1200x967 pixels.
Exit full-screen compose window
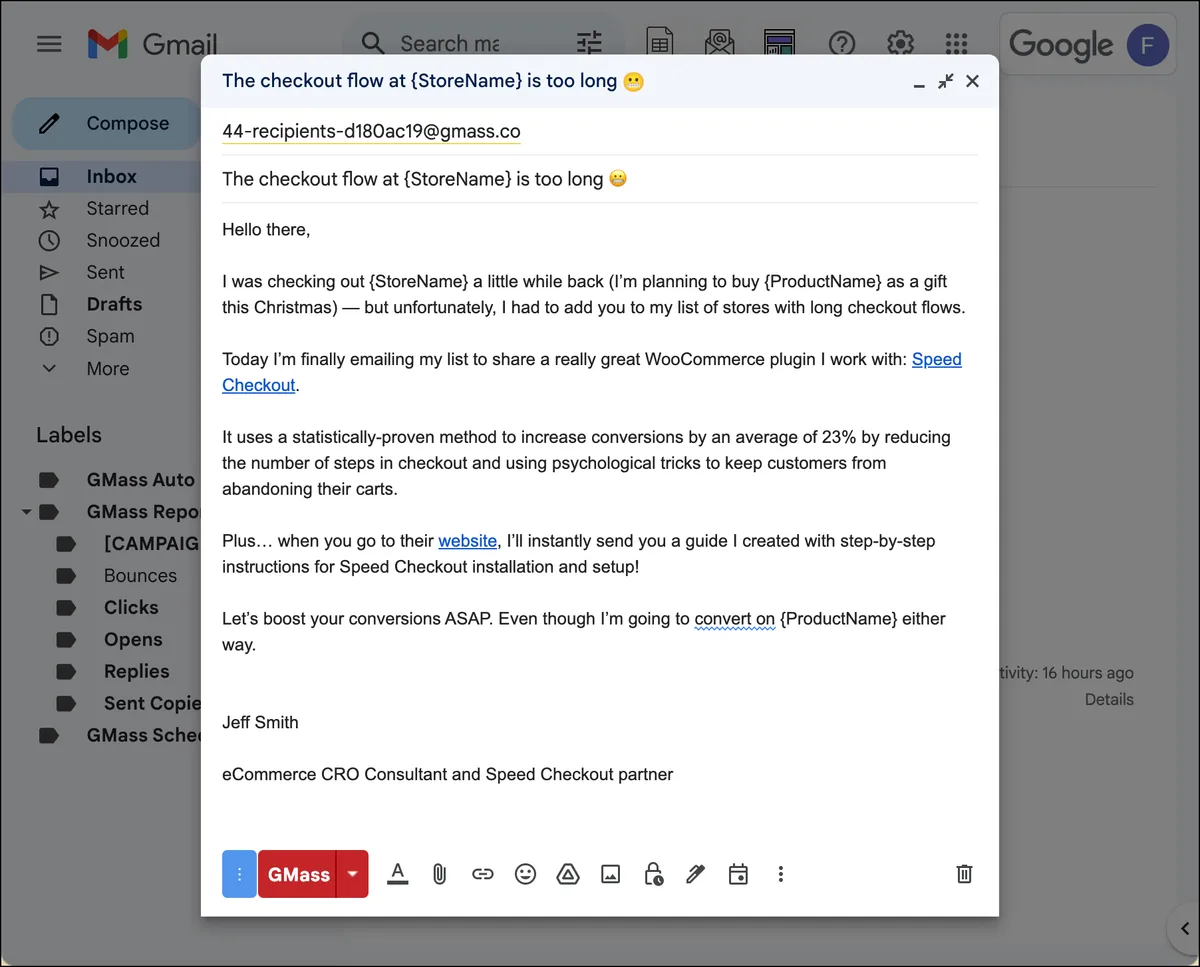945,82
